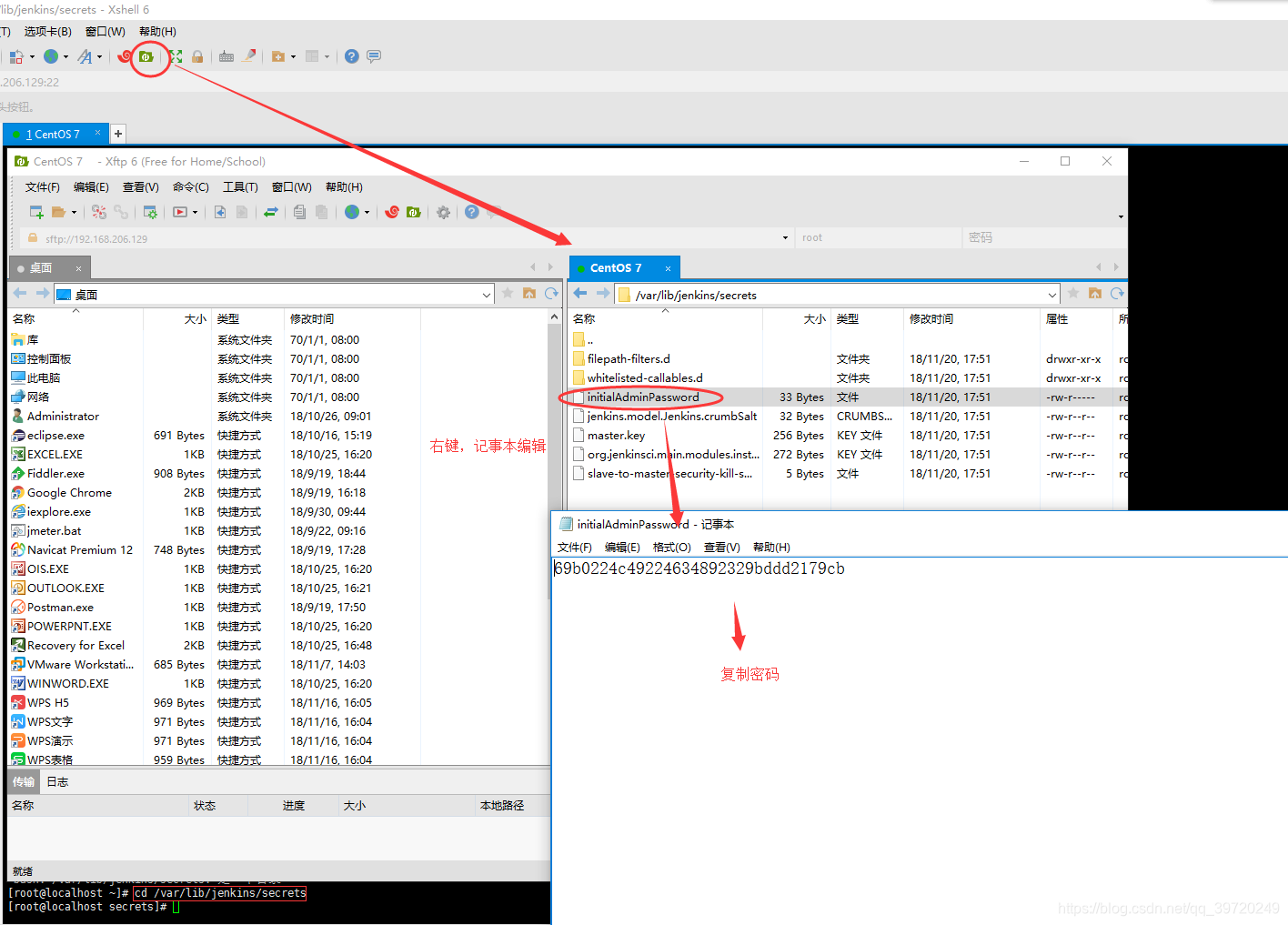Viewport: 1288px width, 925px height.
Task: Click the 密码 password field
Action: (1044, 238)
